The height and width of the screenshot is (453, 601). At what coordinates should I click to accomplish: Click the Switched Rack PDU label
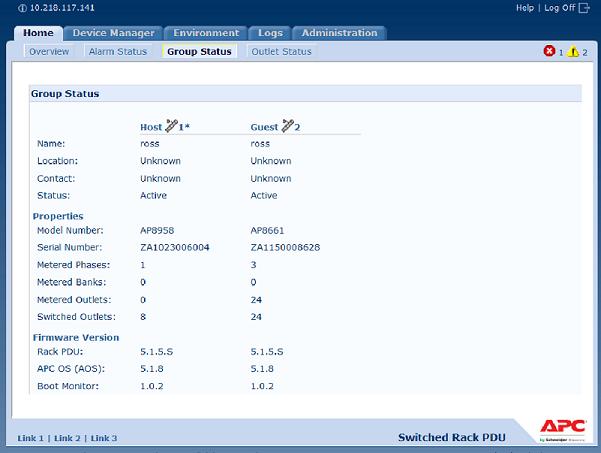452,437
